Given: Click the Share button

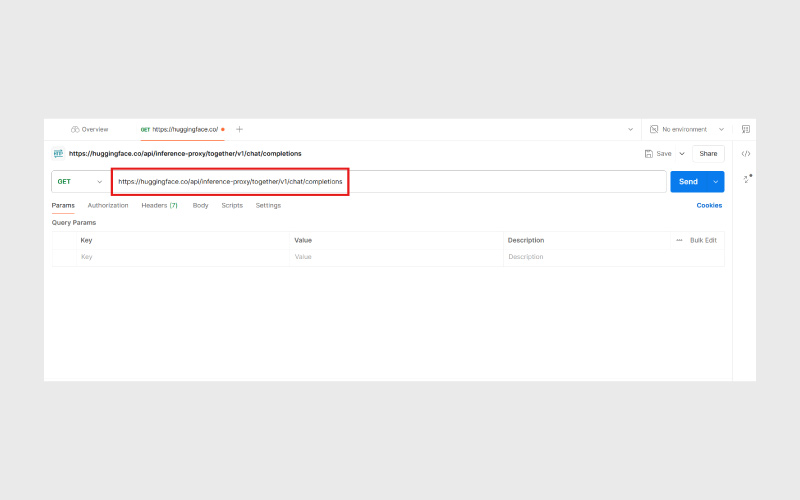Looking at the screenshot, I should [709, 154].
